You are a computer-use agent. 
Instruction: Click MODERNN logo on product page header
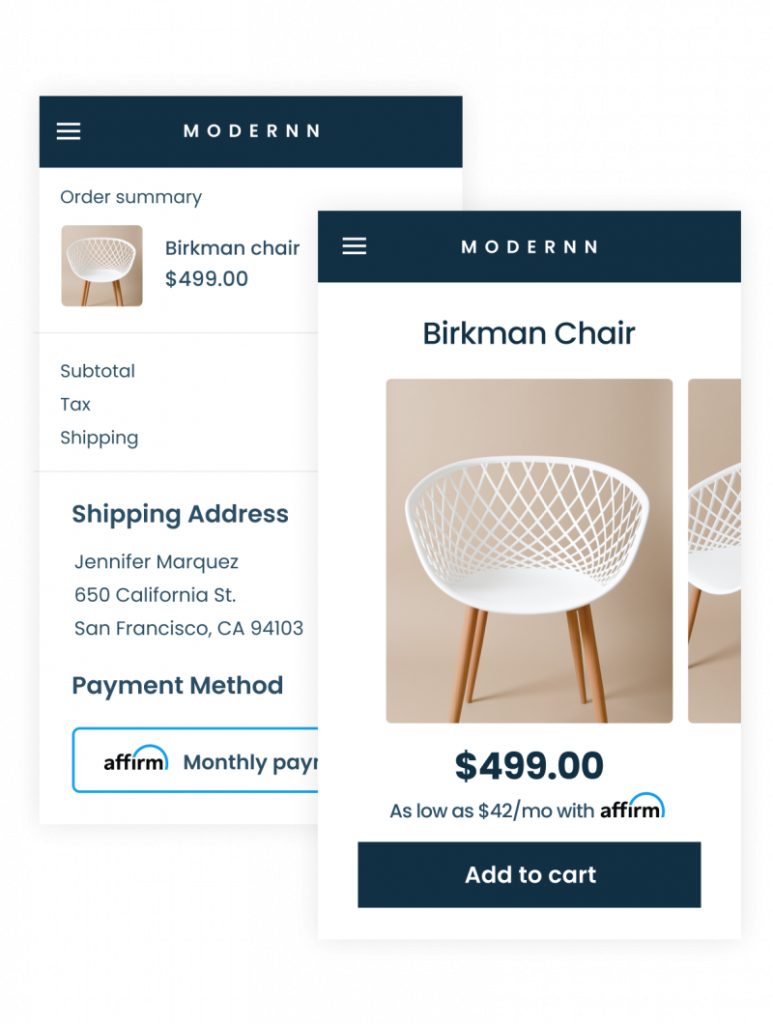(x=529, y=247)
